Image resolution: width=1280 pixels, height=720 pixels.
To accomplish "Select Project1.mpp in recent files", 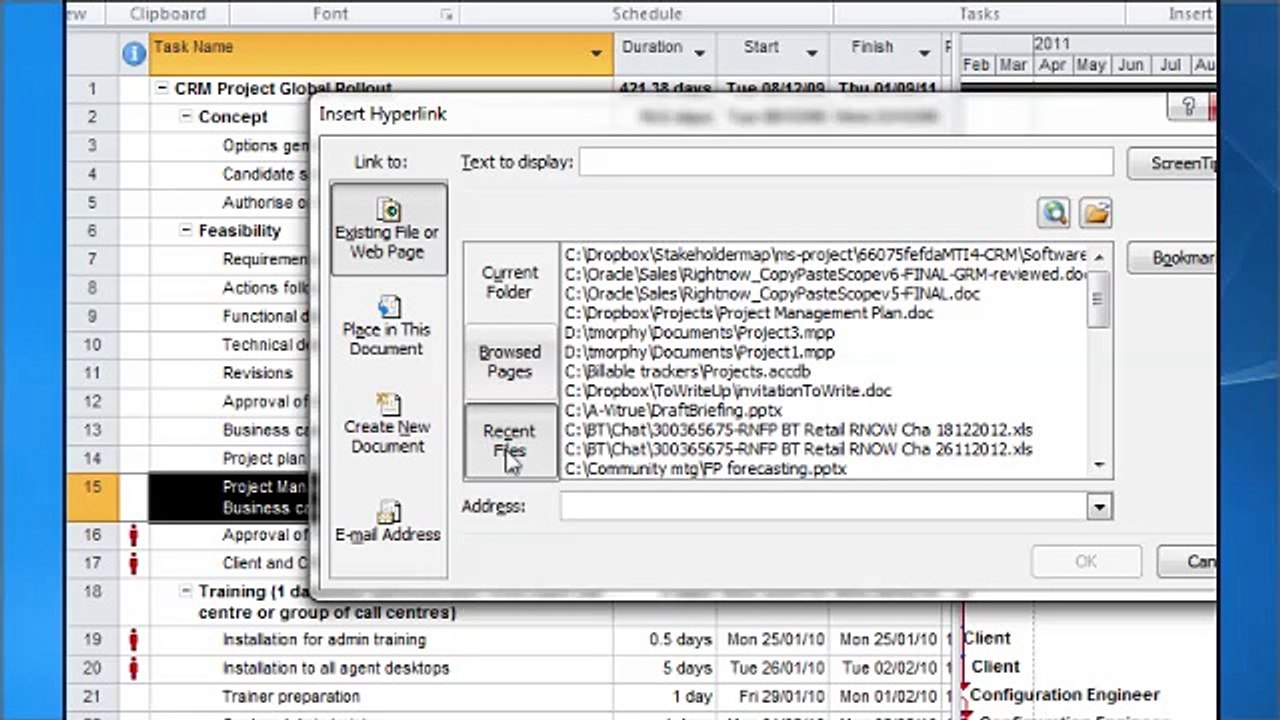I will point(699,352).
